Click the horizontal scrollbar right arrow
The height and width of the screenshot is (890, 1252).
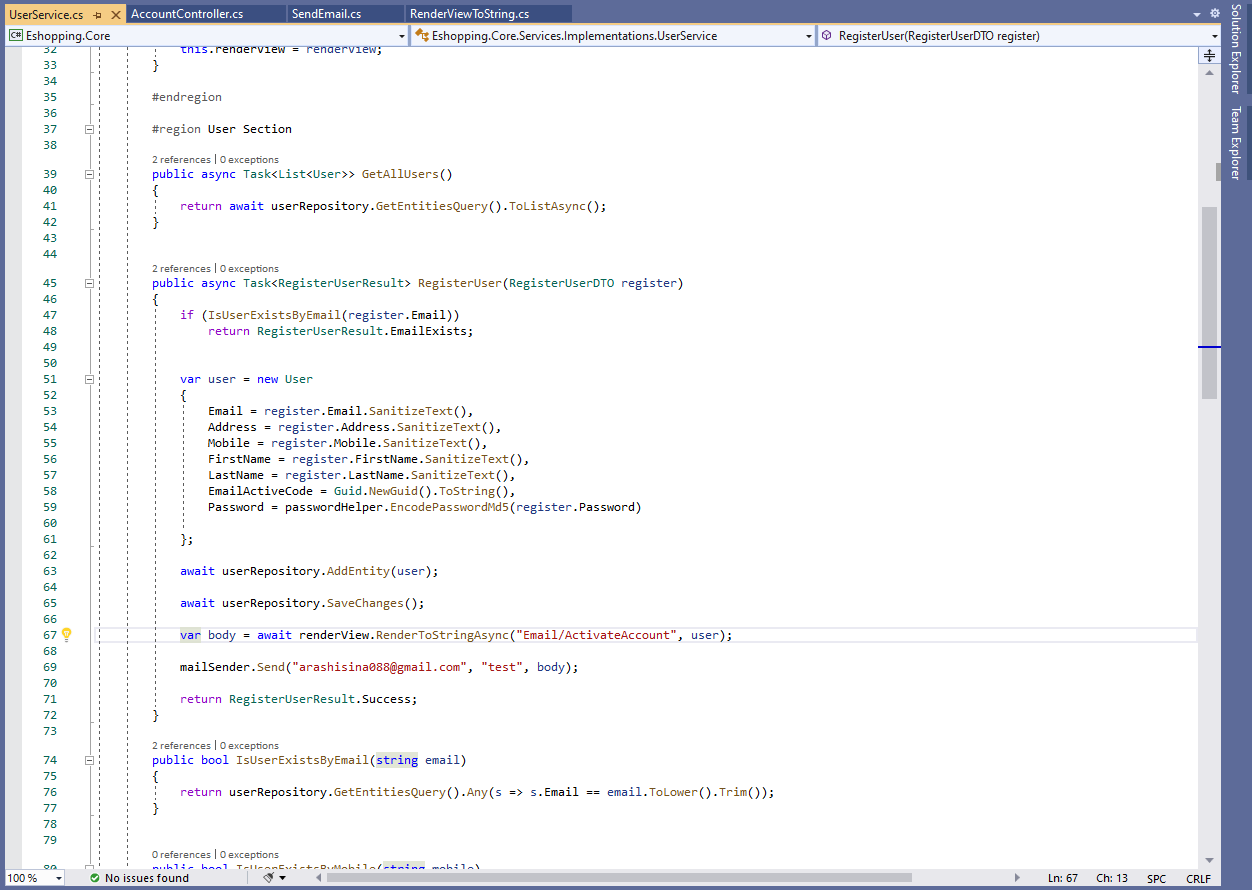click(x=1016, y=878)
